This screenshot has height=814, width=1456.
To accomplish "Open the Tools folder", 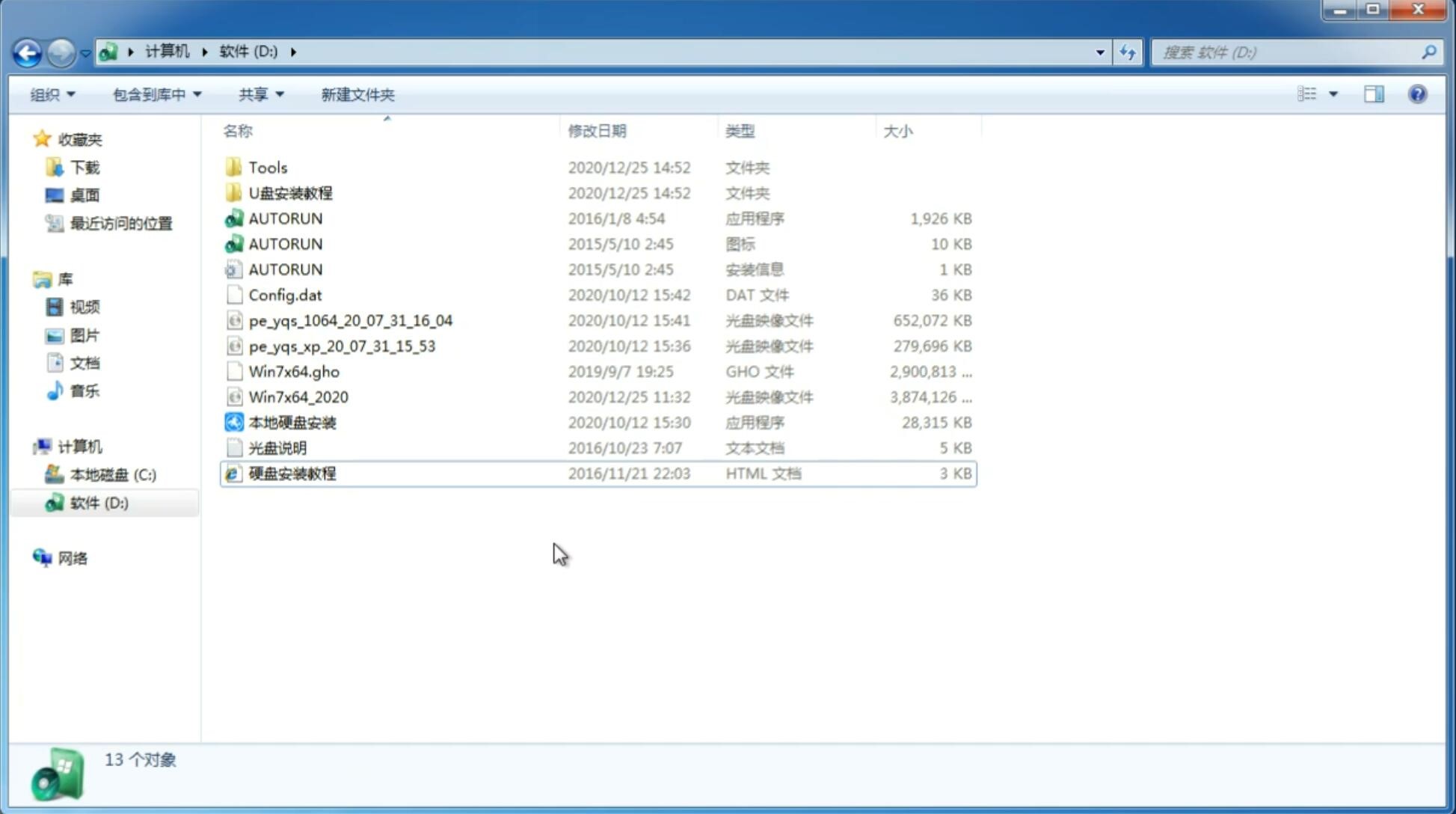I will pos(267,167).
